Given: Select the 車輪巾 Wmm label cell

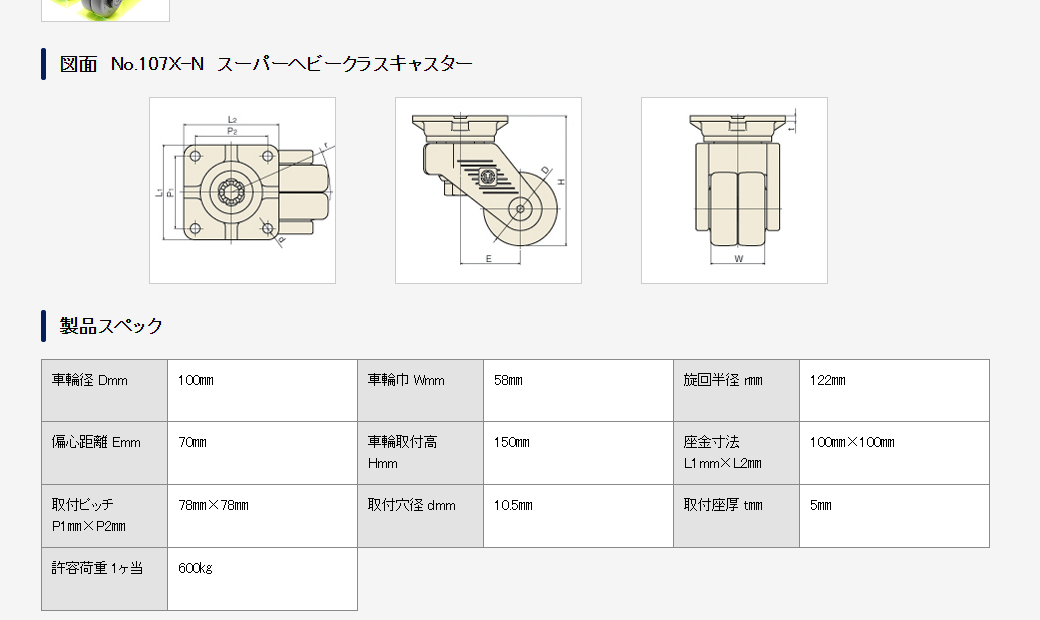Looking at the screenshot, I should coord(420,390).
